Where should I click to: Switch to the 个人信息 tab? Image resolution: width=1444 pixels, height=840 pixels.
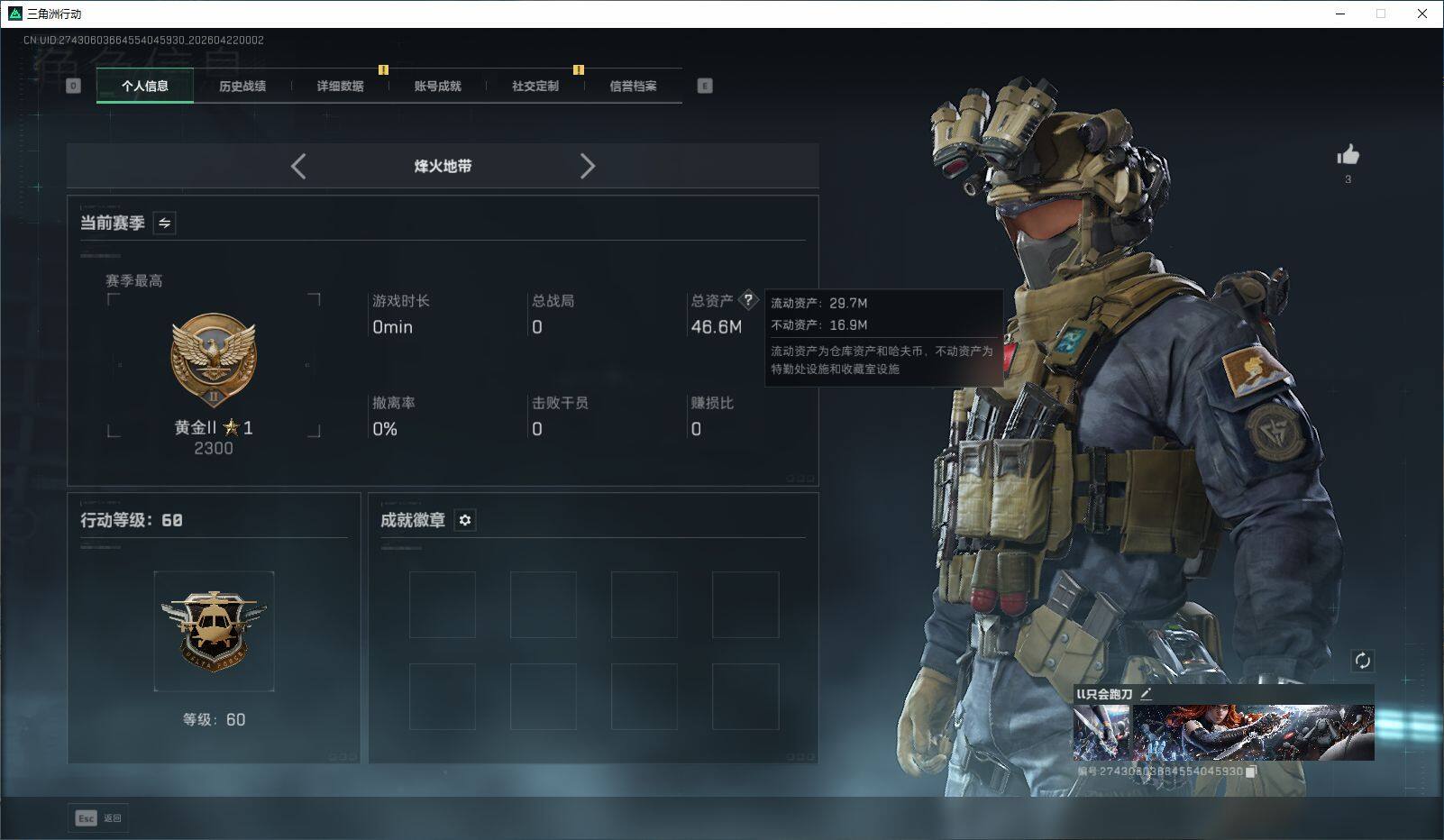coord(145,86)
